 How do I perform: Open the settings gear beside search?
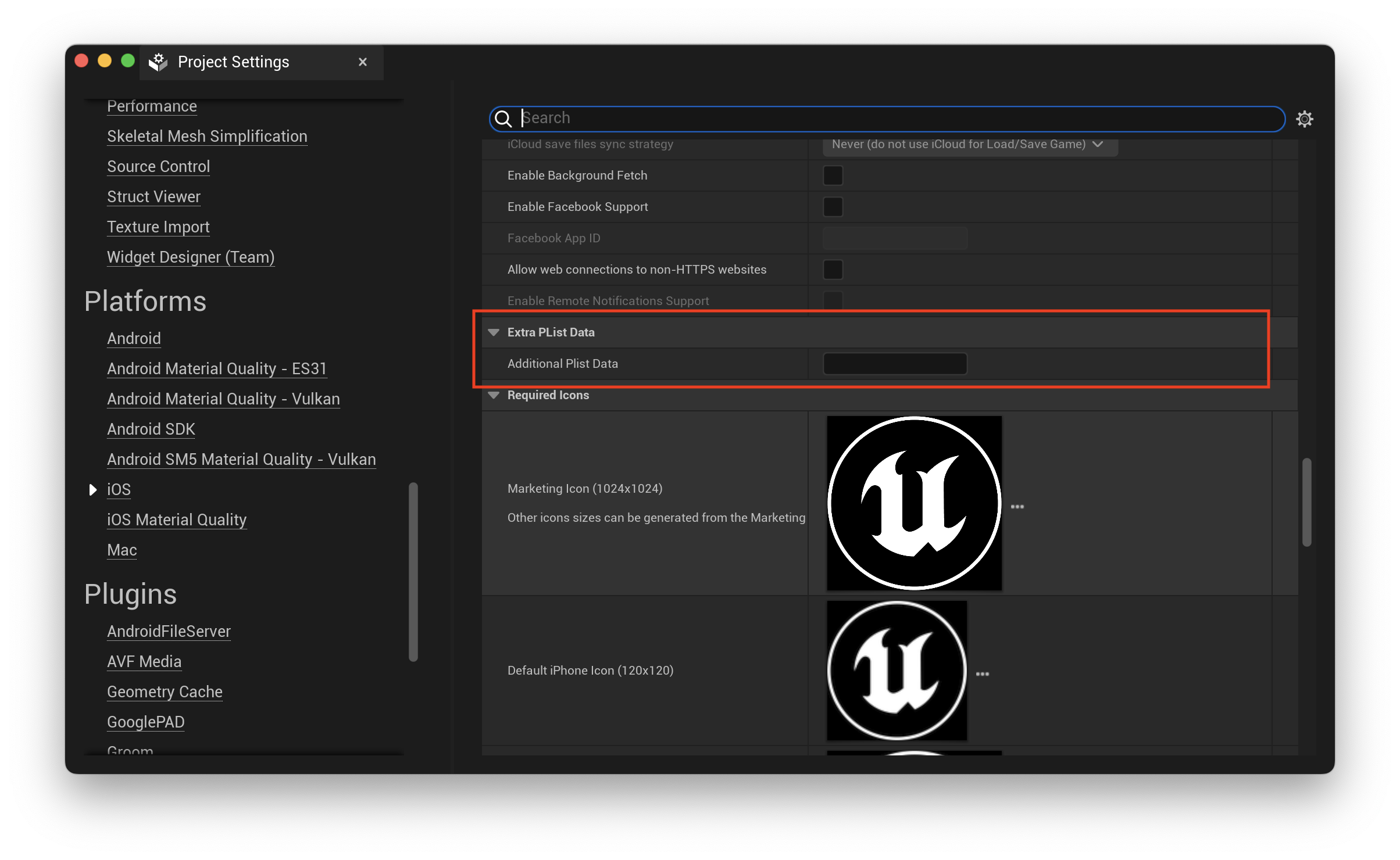(1305, 119)
